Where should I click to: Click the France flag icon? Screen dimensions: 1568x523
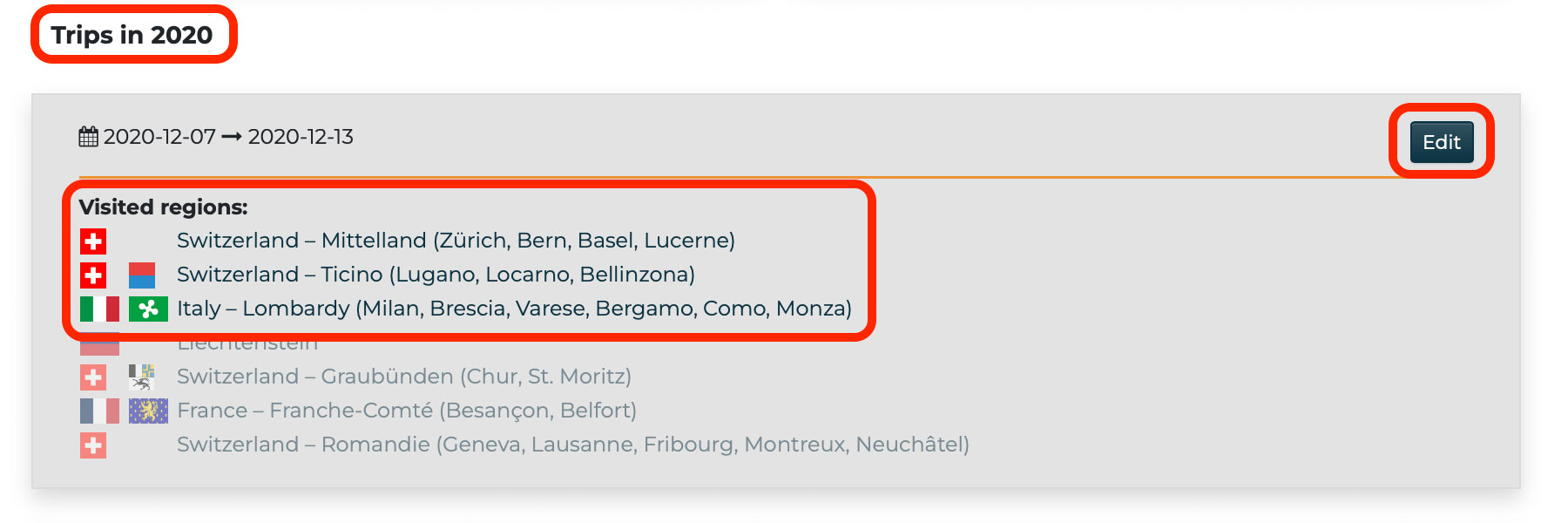[x=99, y=411]
